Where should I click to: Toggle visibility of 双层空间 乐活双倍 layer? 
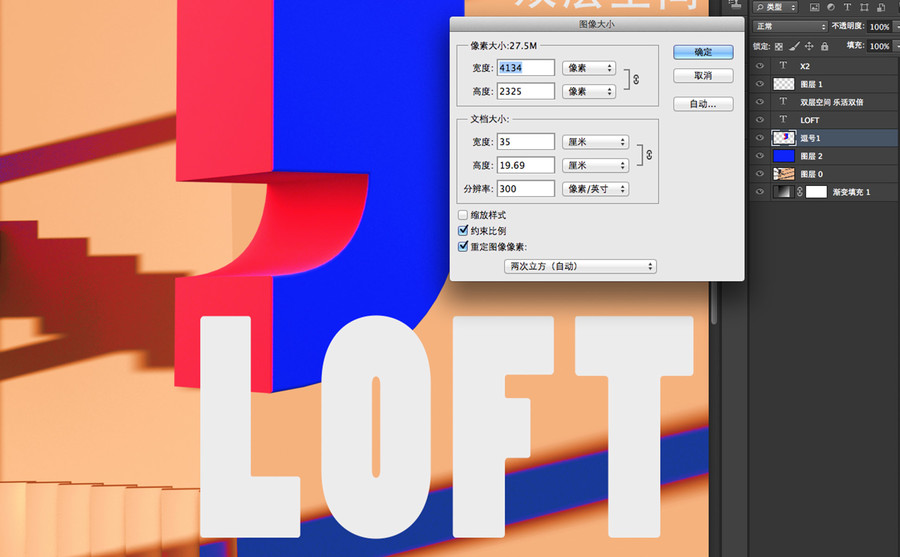tap(760, 102)
